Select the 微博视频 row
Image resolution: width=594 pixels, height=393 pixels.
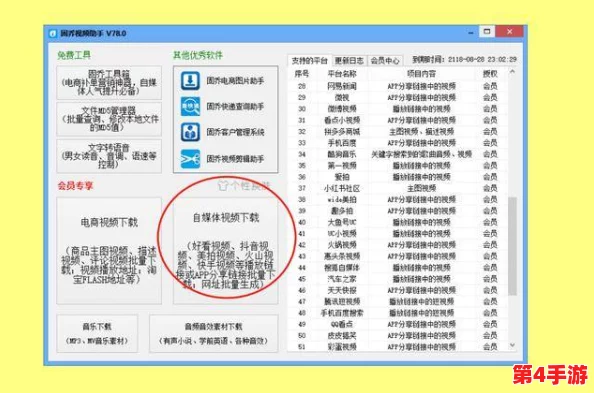click(398, 109)
